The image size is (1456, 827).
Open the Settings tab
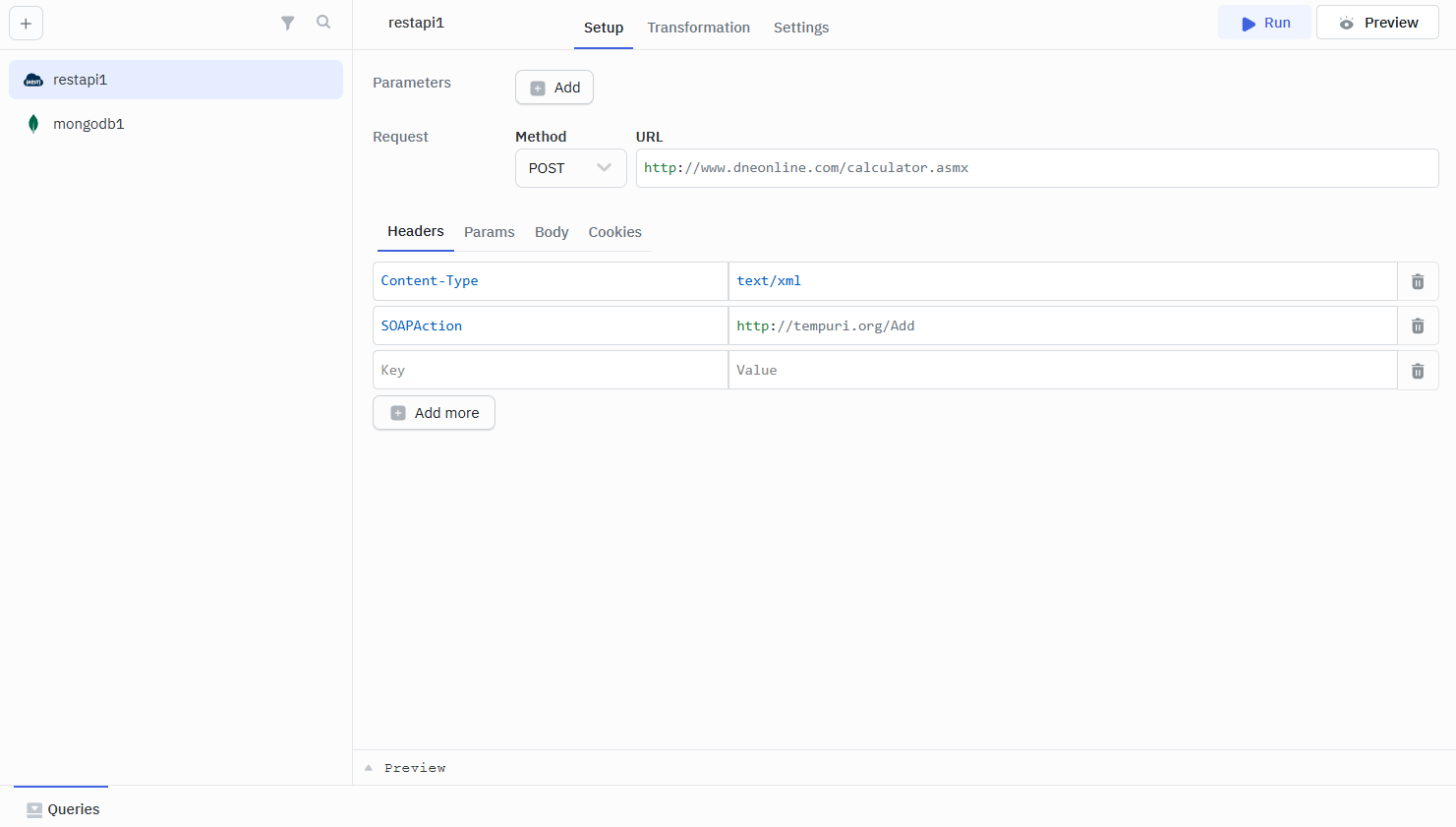click(800, 28)
